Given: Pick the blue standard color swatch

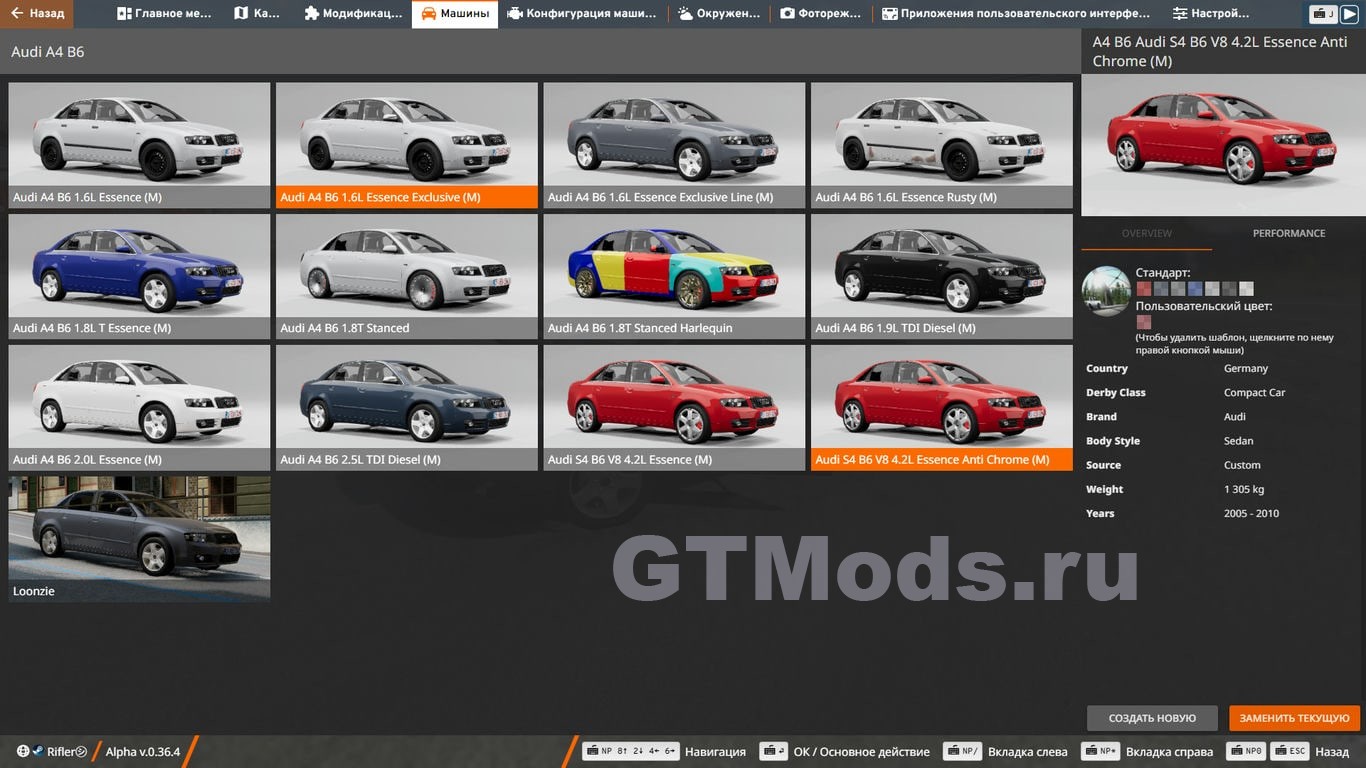Looking at the screenshot, I should tap(1195, 289).
